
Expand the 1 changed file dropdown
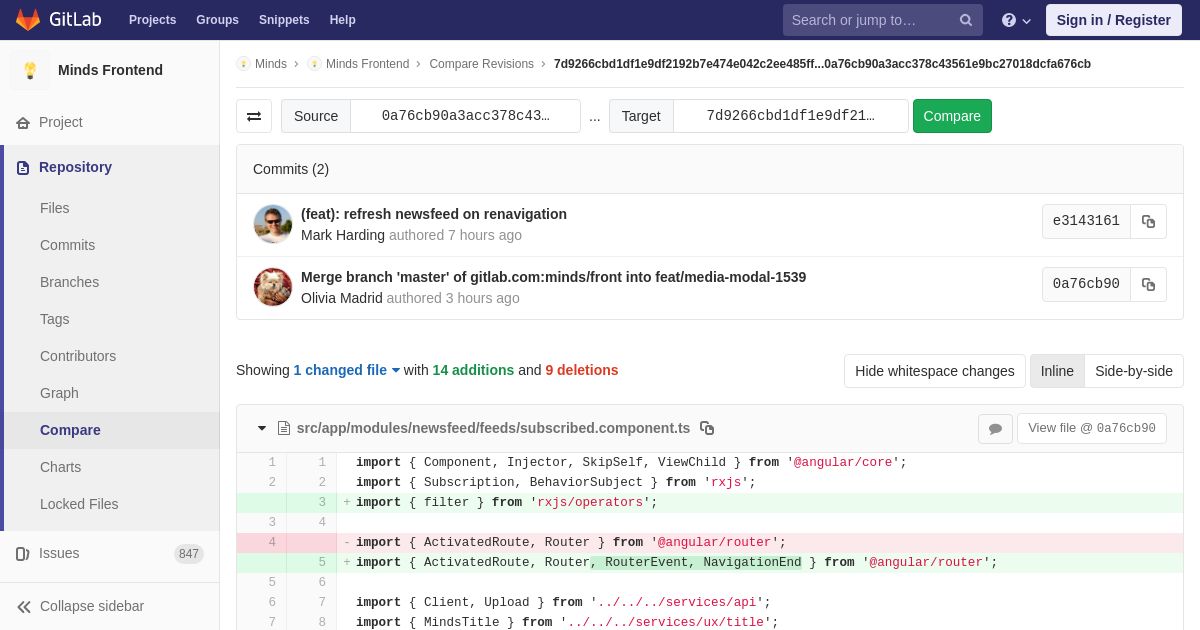pos(346,370)
